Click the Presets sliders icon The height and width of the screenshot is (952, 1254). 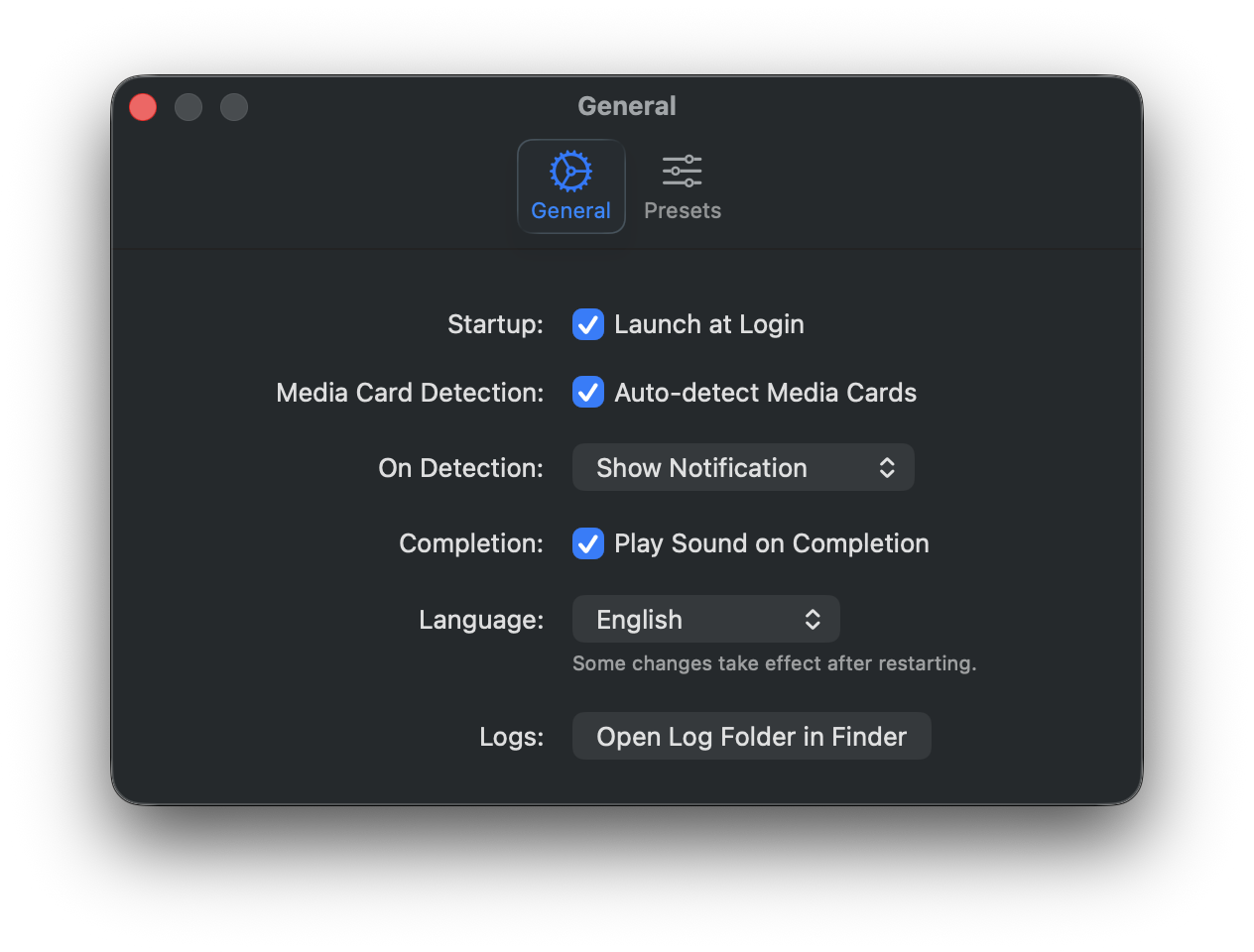[x=682, y=171]
